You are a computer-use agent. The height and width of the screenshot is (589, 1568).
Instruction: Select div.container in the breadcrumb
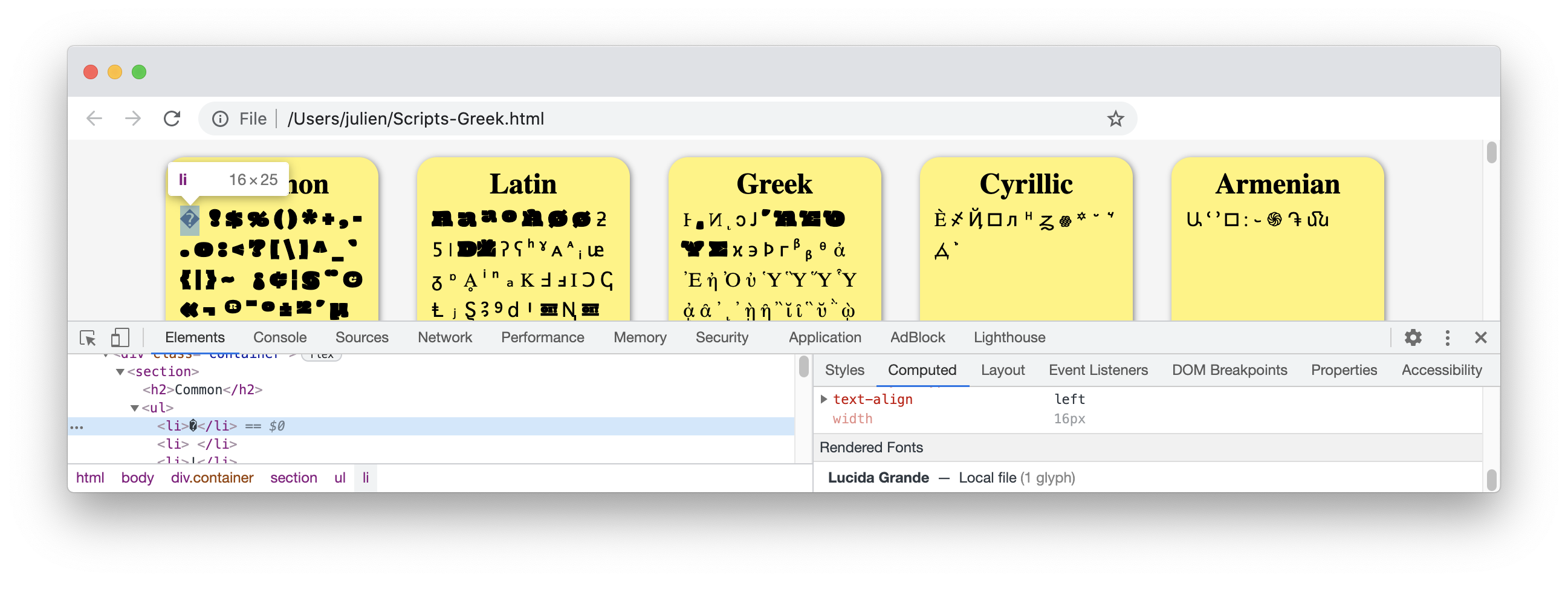(212, 478)
